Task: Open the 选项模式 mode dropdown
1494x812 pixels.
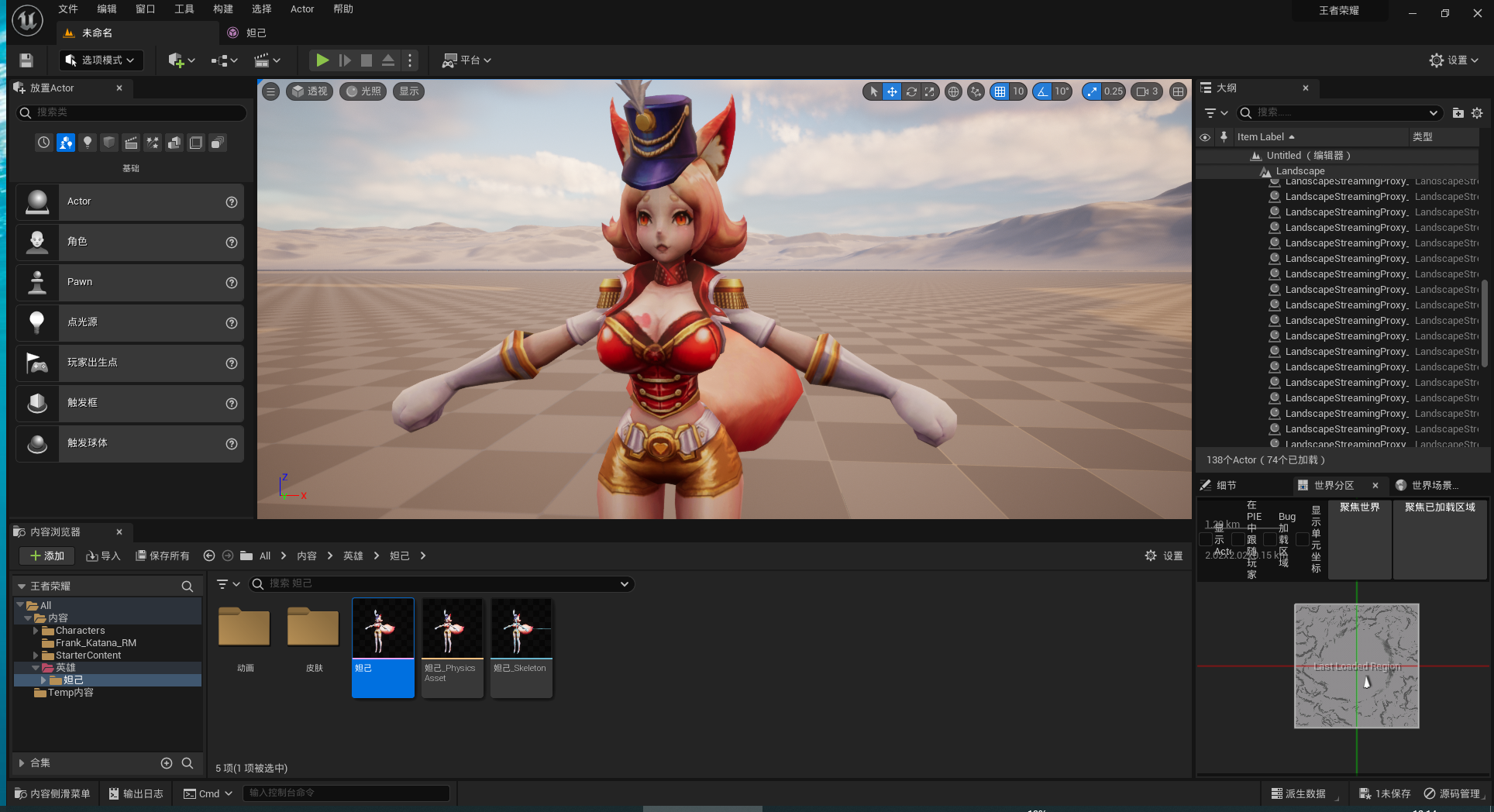Action: (x=101, y=60)
